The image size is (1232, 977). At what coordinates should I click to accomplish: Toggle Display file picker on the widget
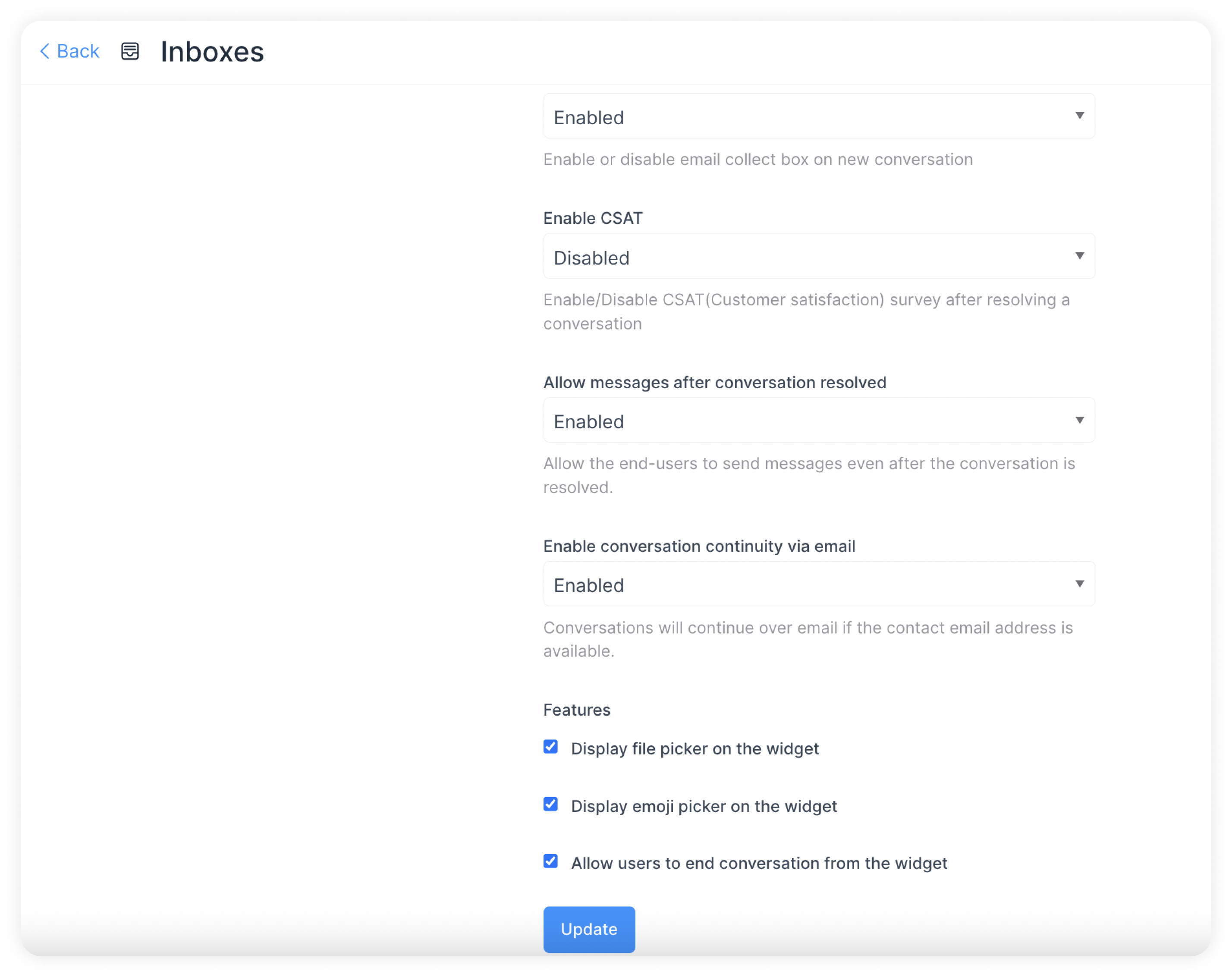point(550,748)
